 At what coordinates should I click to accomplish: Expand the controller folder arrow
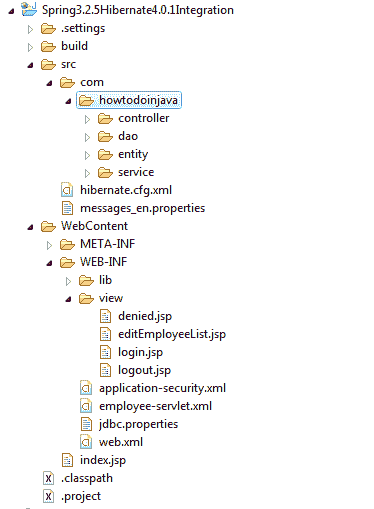(87, 119)
